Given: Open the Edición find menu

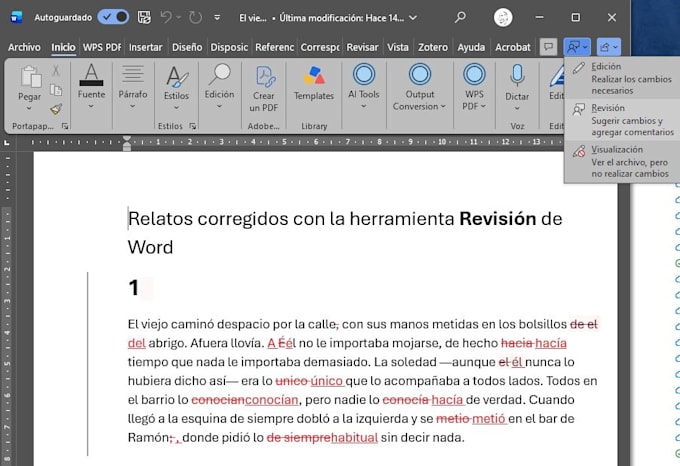Looking at the screenshot, I should (x=219, y=86).
